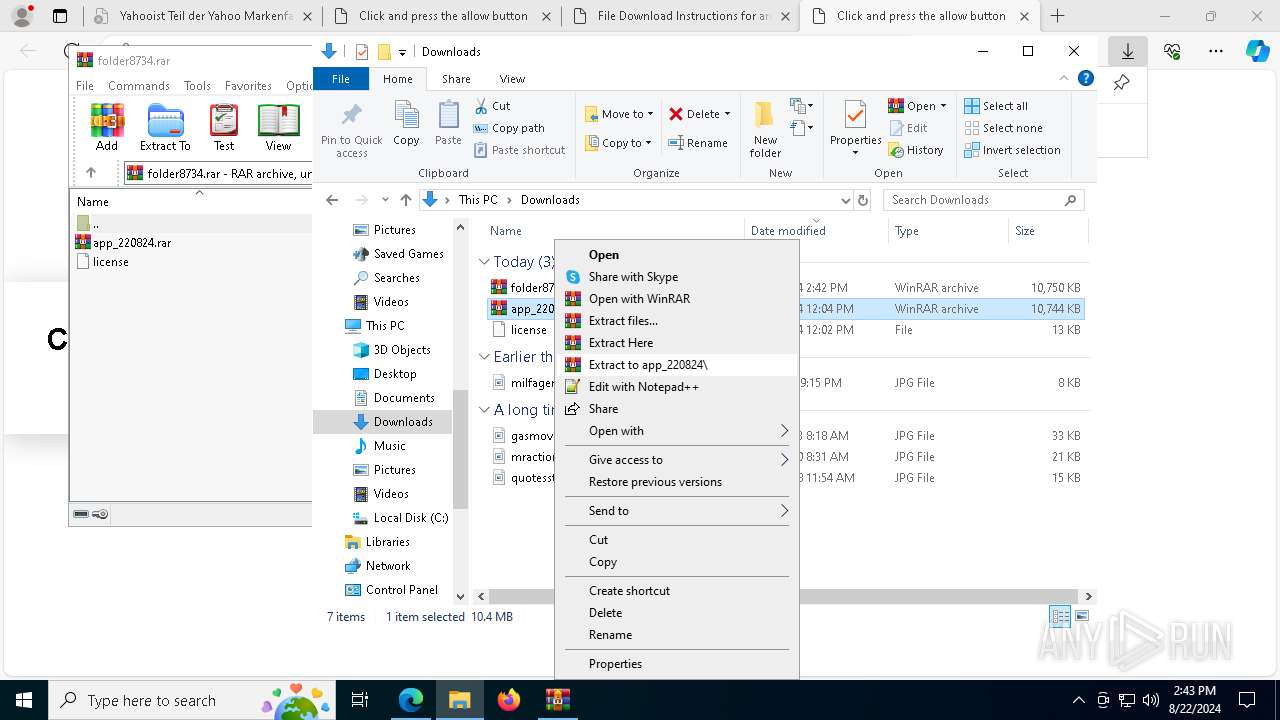Screen dimensions: 1280x720
Task: Collapse the Earlier this week group
Action: coord(484,357)
